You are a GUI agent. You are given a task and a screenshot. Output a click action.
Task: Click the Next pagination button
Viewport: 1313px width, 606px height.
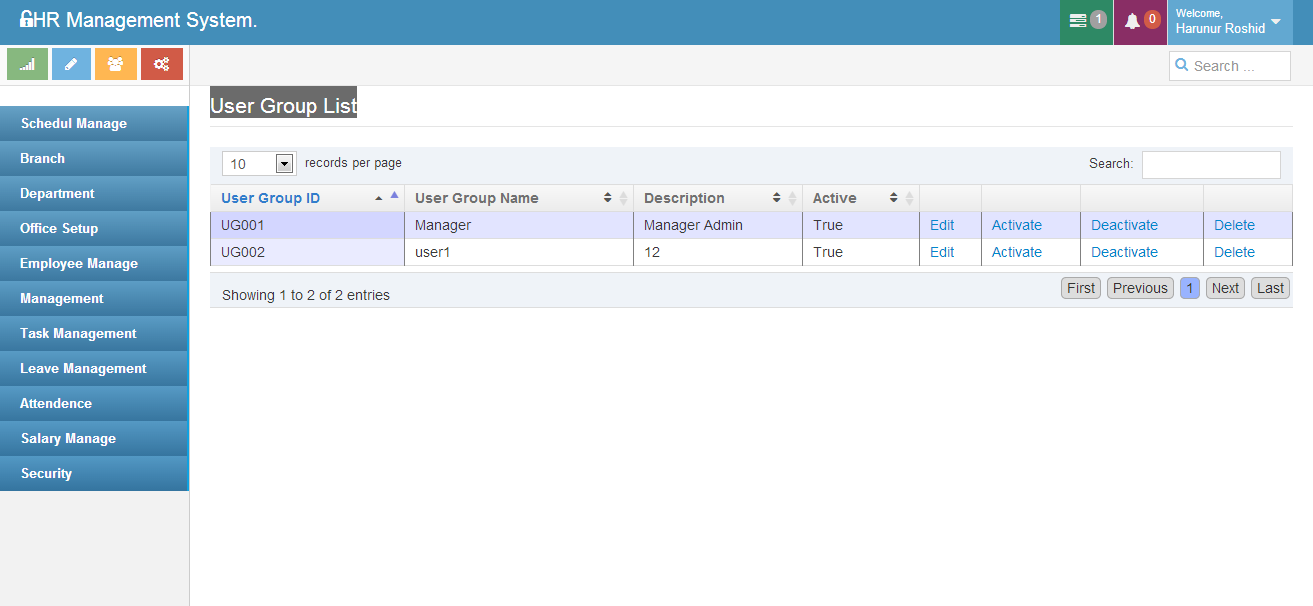[1225, 288]
